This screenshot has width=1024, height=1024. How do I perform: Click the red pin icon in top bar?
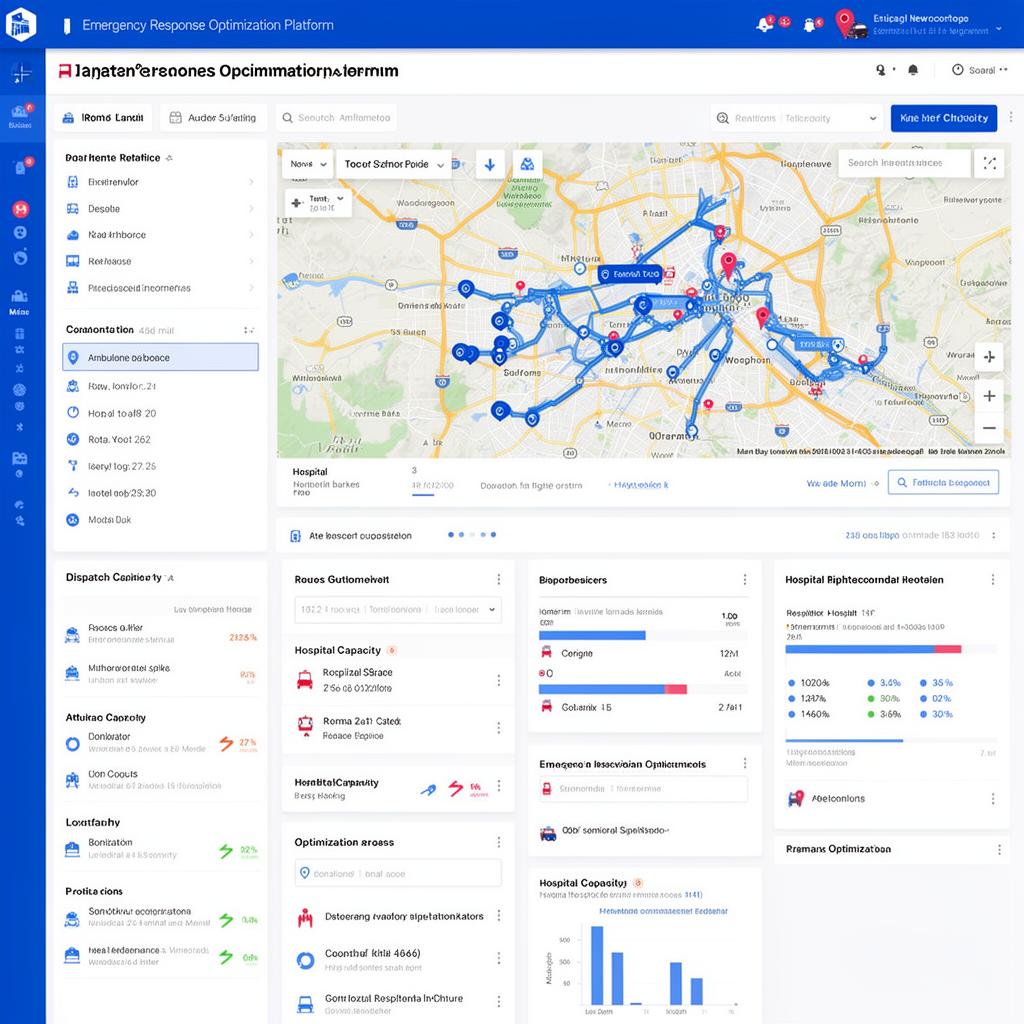[x=845, y=20]
